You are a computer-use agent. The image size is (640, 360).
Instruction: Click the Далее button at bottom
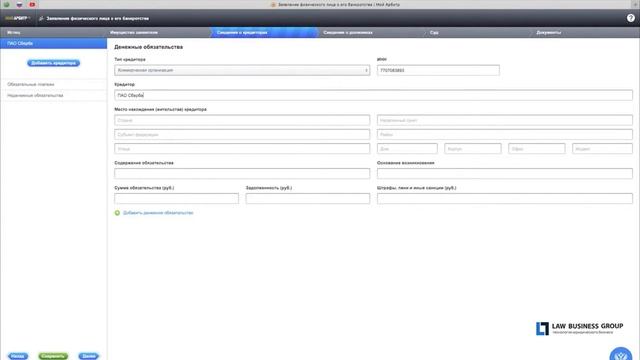89,356
